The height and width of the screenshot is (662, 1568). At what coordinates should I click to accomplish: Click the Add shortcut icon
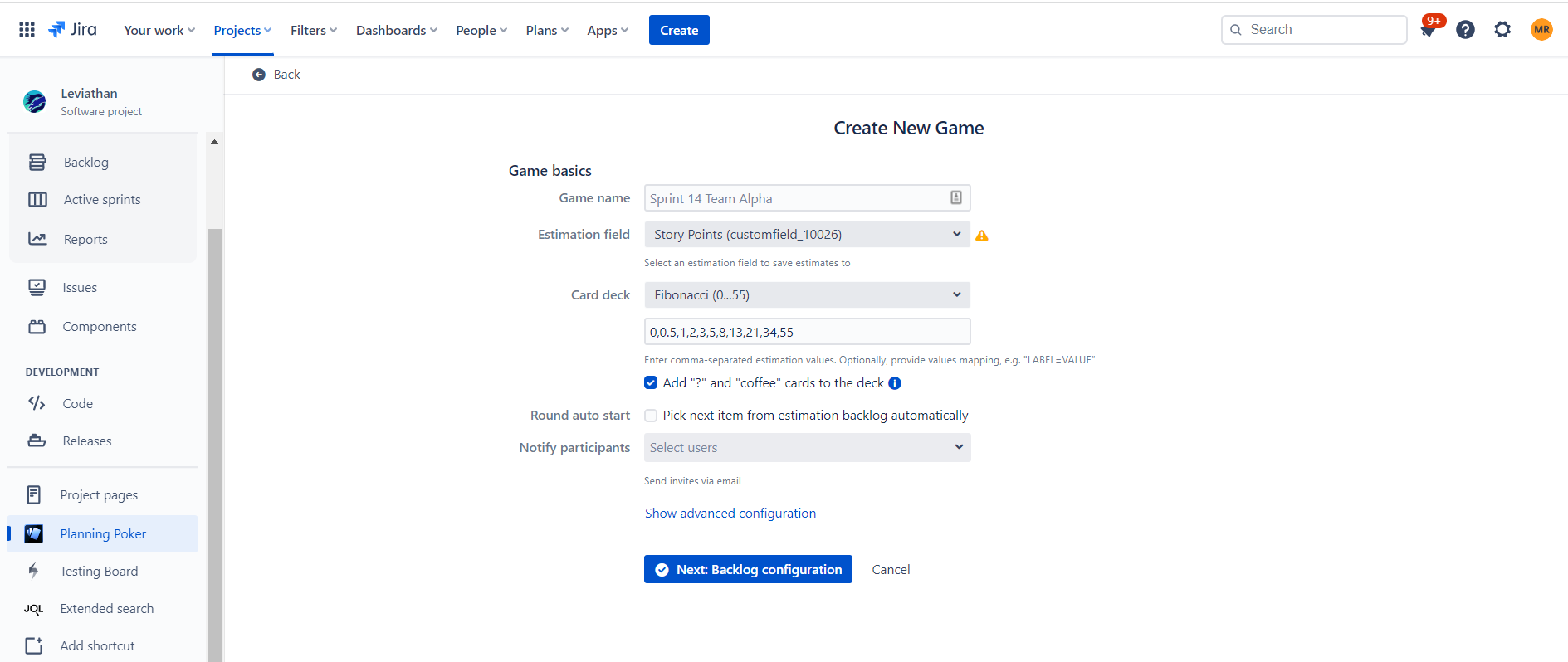pos(33,645)
